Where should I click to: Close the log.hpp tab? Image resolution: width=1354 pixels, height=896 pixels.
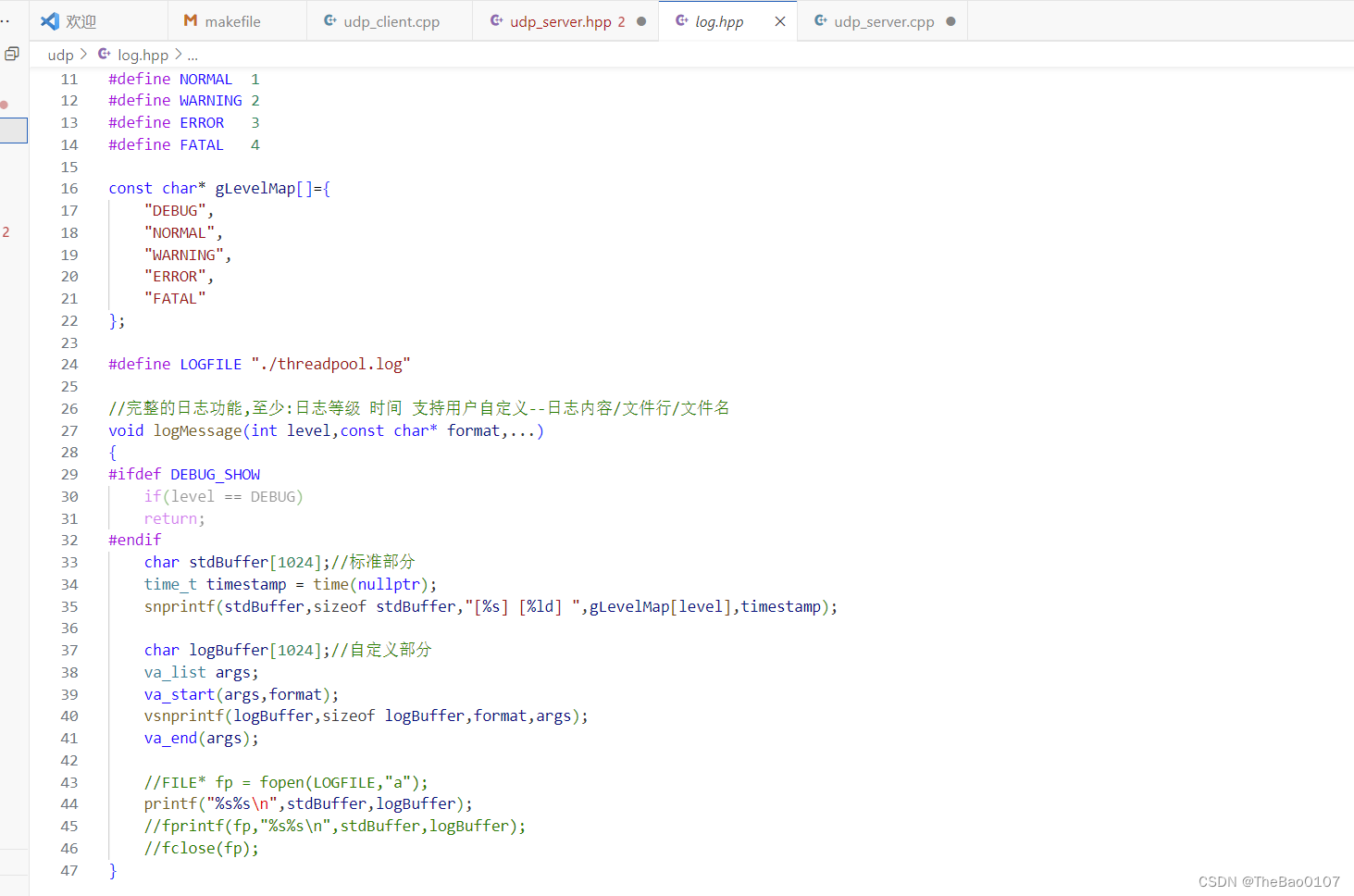point(780,21)
